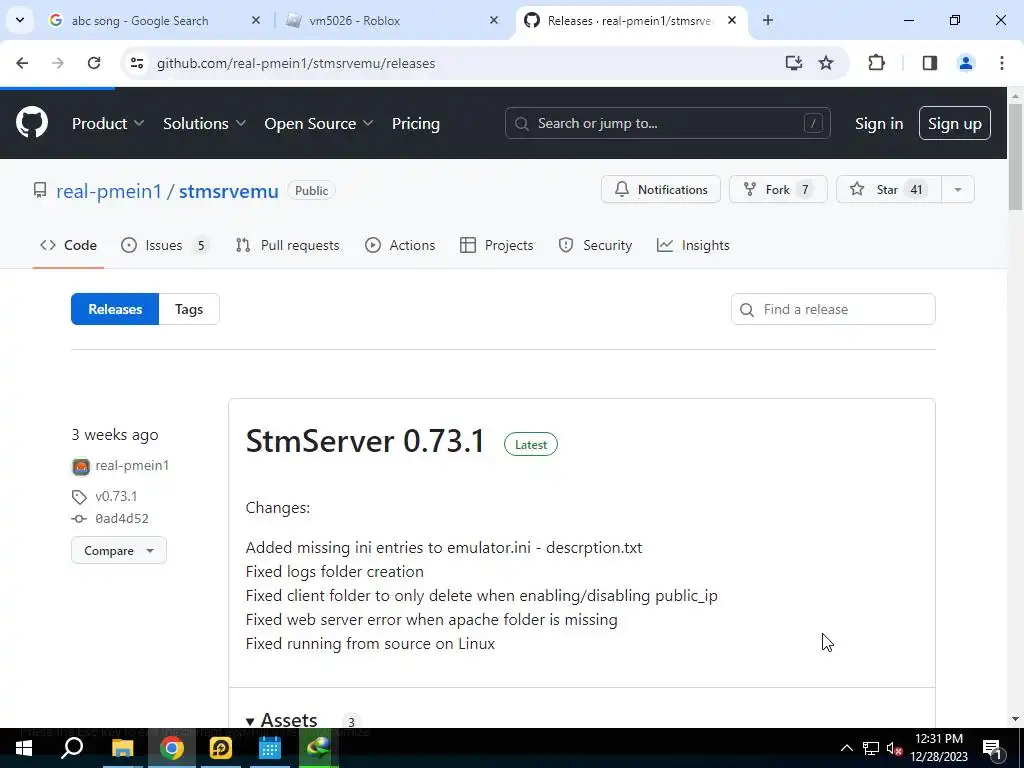Click the address bar URL
The image size is (1024, 768).
tap(296, 63)
